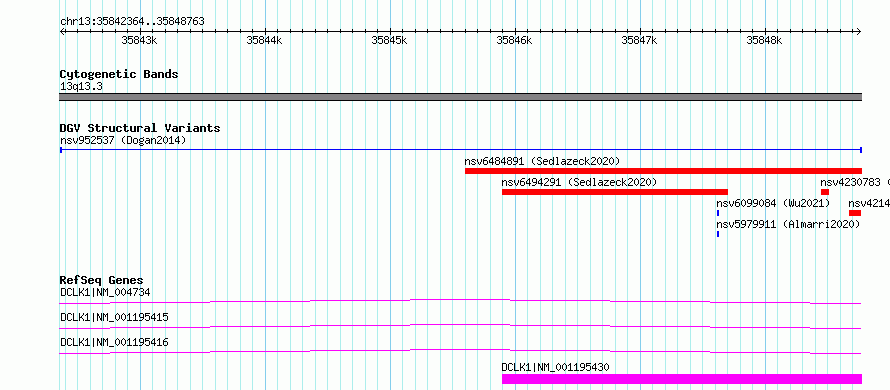Viewport: 890px width, 390px height.
Task: Click the 35846k ruler tick label
Action: pos(514,40)
